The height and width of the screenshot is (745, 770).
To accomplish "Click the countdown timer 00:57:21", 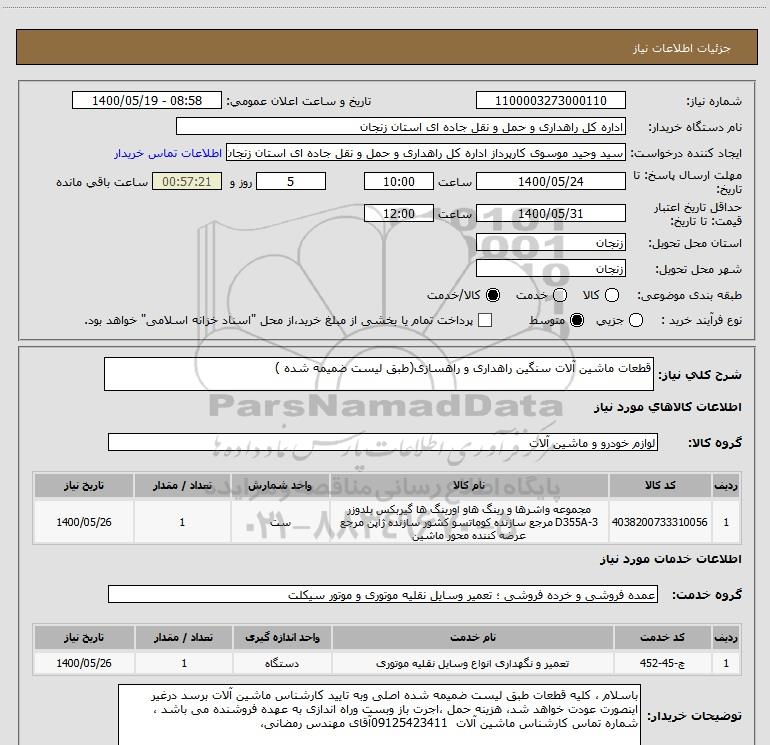I will point(187,181).
